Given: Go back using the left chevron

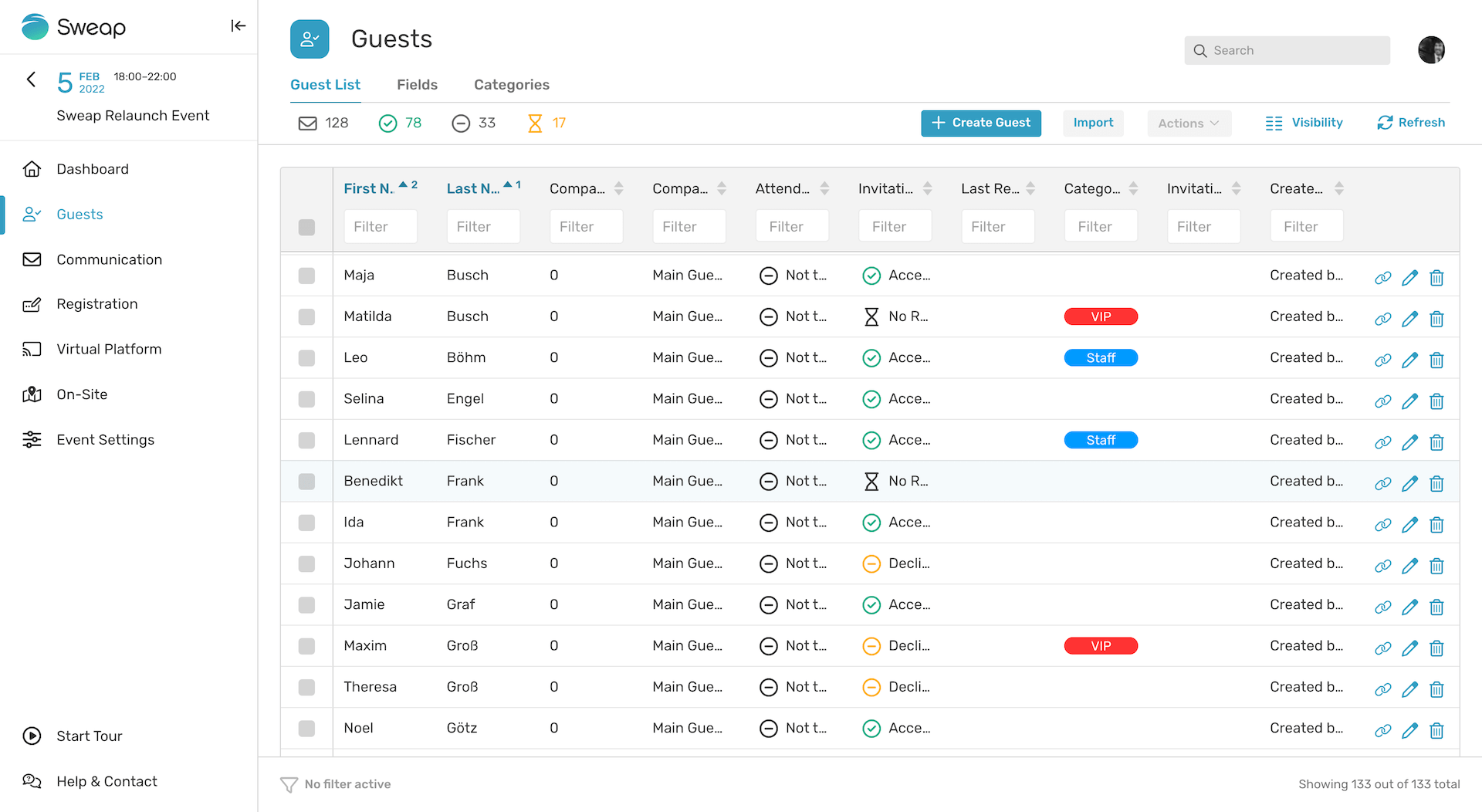Looking at the screenshot, I should tap(31, 79).
